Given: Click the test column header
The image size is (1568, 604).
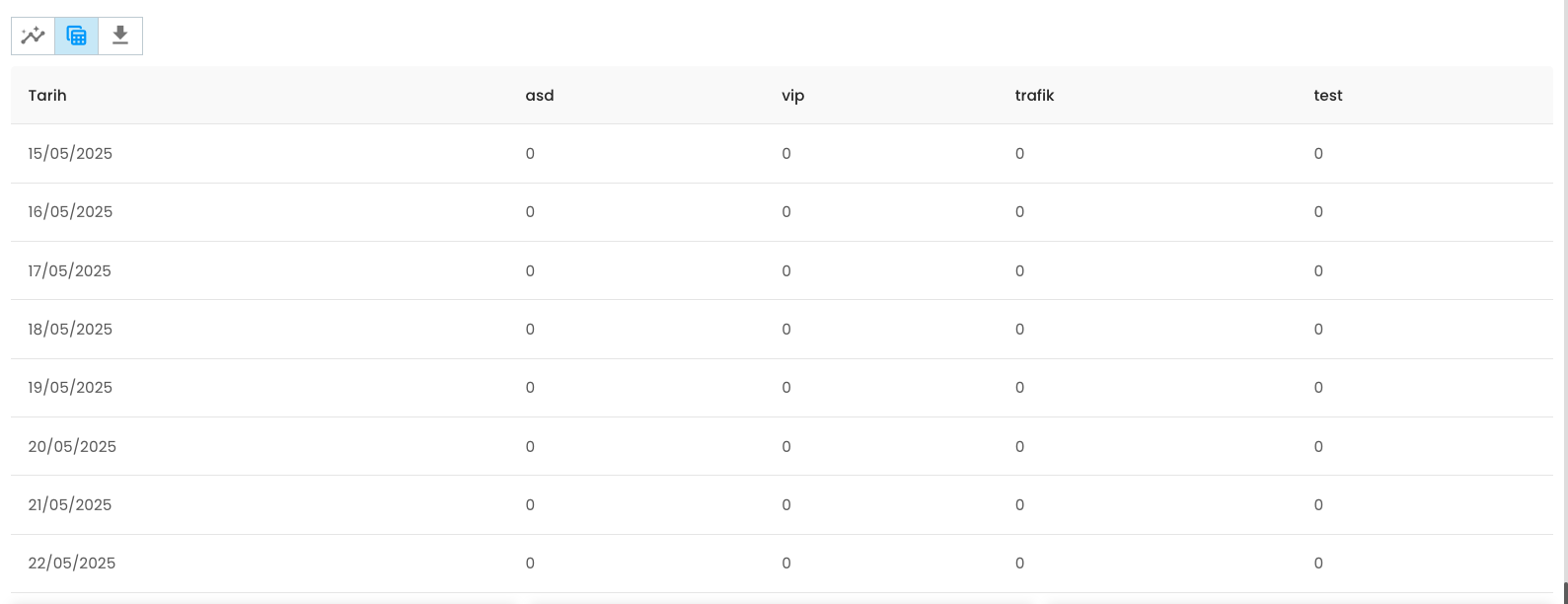Looking at the screenshot, I should [1328, 96].
